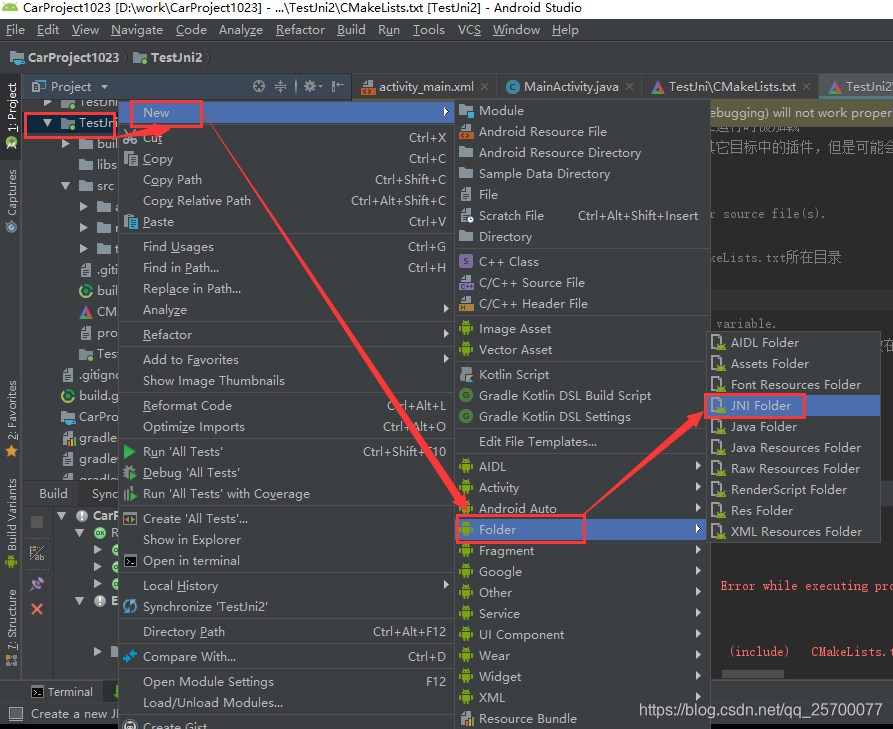Choose Show in Explorer

(x=286, y=539)
